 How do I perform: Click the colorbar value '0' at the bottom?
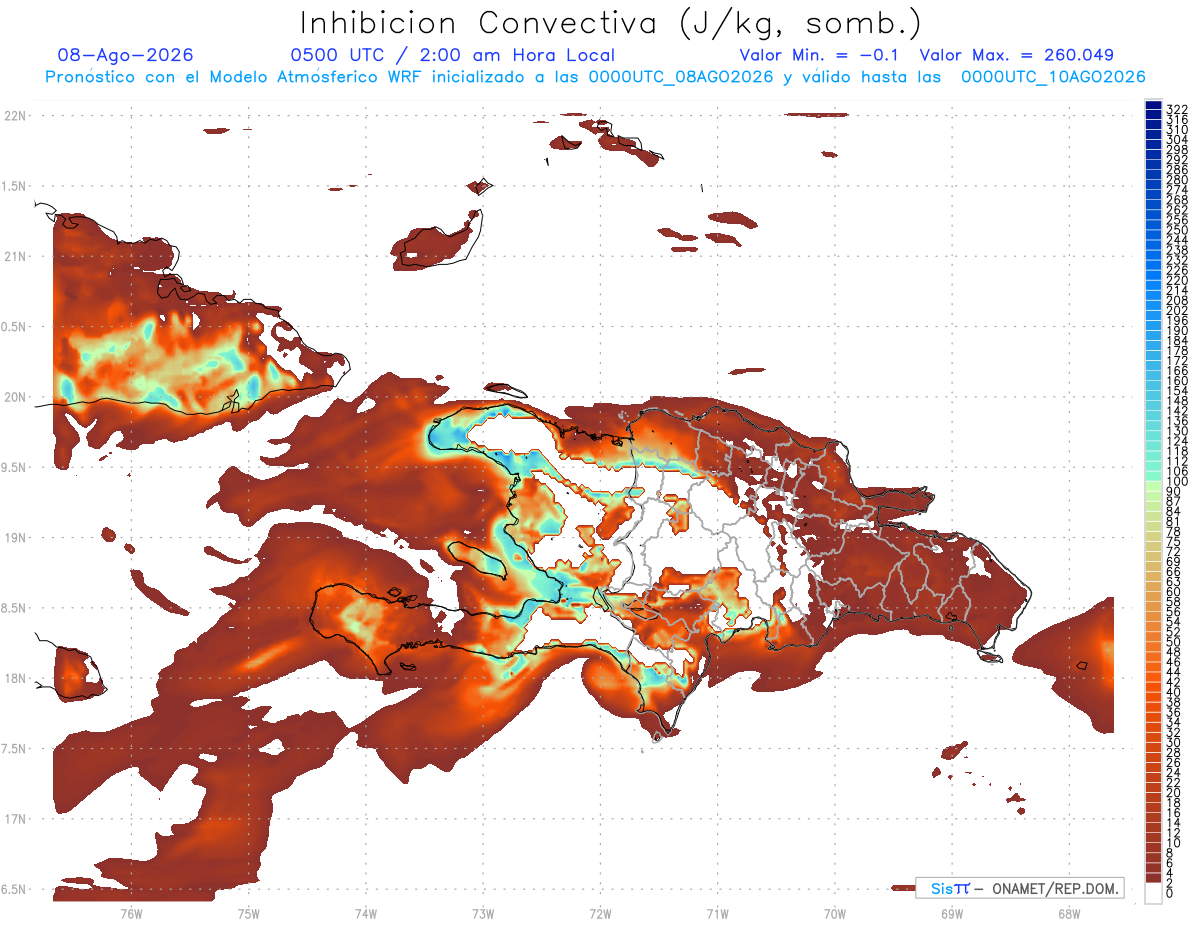click(x=1170, y=894)
